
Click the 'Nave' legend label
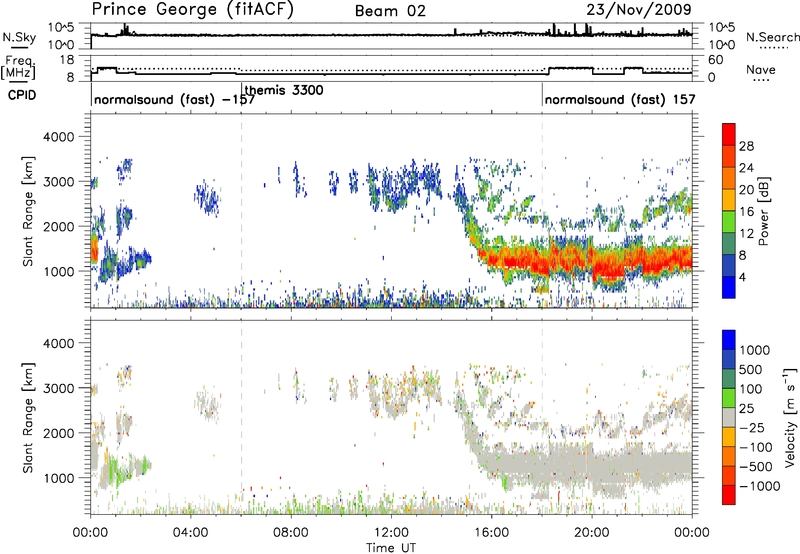pyautogui.click(x=761, y=69)
